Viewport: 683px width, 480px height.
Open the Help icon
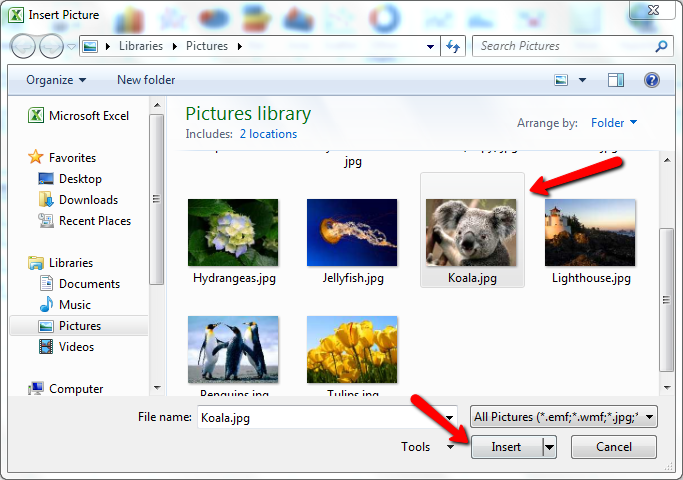(652, 80)
